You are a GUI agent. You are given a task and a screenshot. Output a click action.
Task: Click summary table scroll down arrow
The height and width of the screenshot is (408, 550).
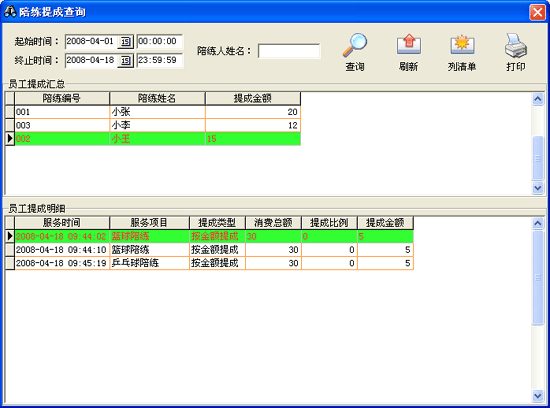(538, 188)
